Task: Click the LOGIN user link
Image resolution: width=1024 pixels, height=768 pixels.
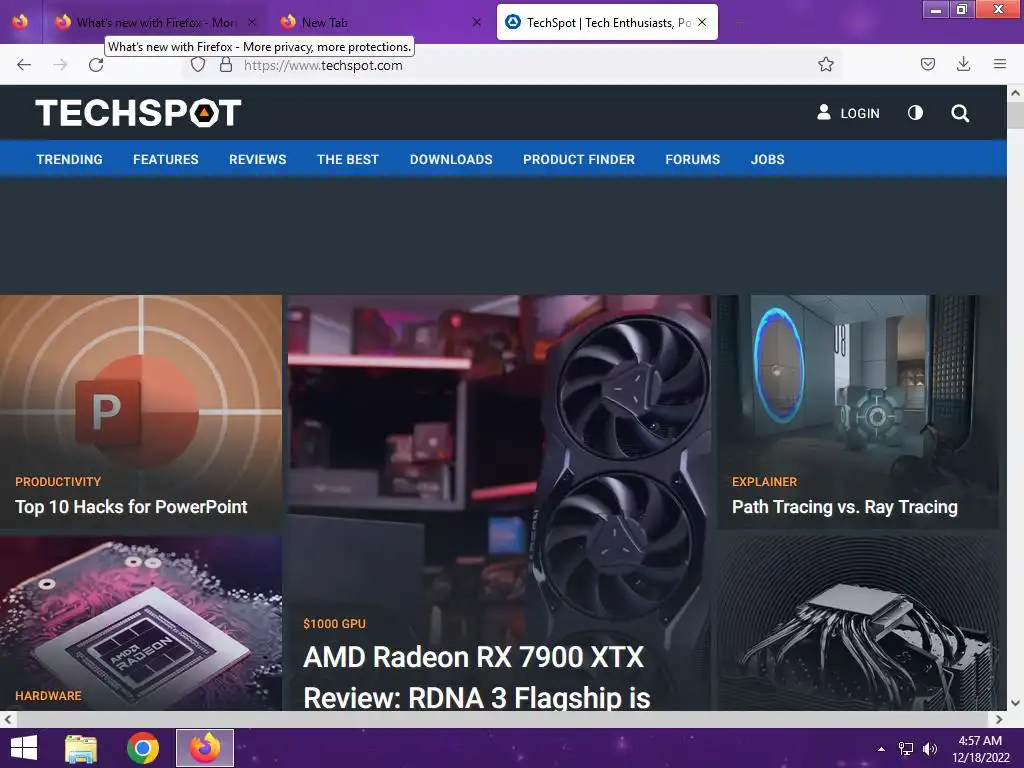Action: coord(848,113)
